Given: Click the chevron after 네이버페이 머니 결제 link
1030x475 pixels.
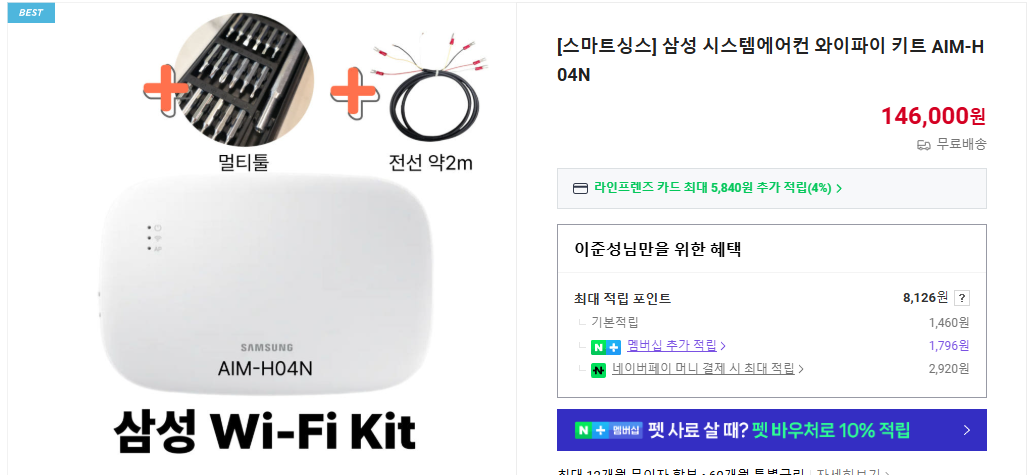Looking at the screenshot, I should point(801,369).
